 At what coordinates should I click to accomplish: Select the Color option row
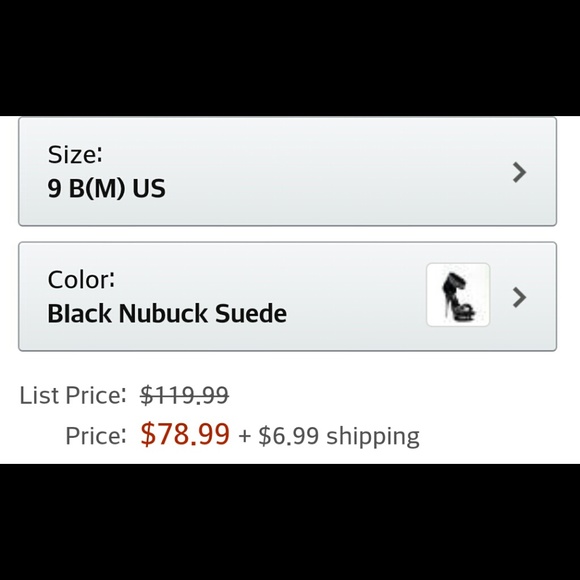[287, 296]
